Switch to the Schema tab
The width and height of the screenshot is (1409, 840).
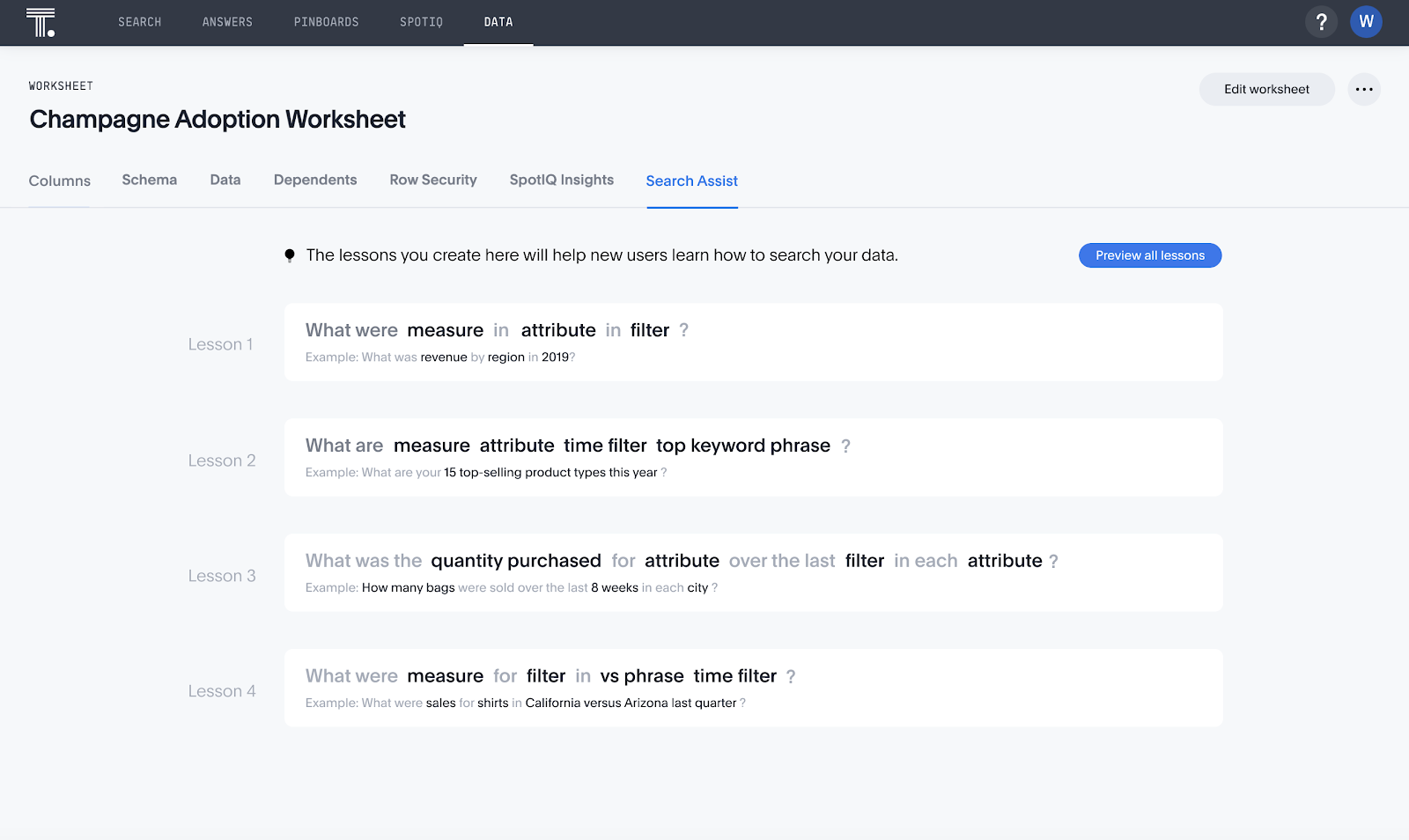(x=150, y=180)
